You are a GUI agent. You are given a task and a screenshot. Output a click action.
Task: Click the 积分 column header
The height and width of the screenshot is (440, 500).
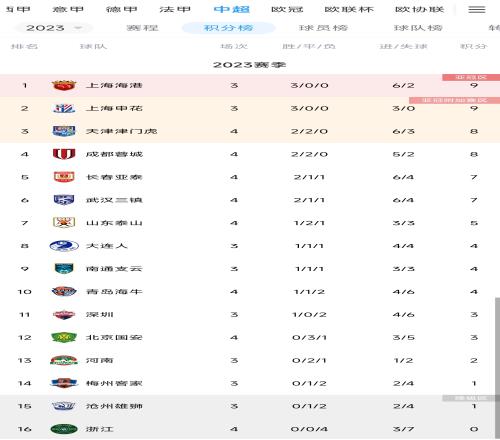[x=474, y=46]
